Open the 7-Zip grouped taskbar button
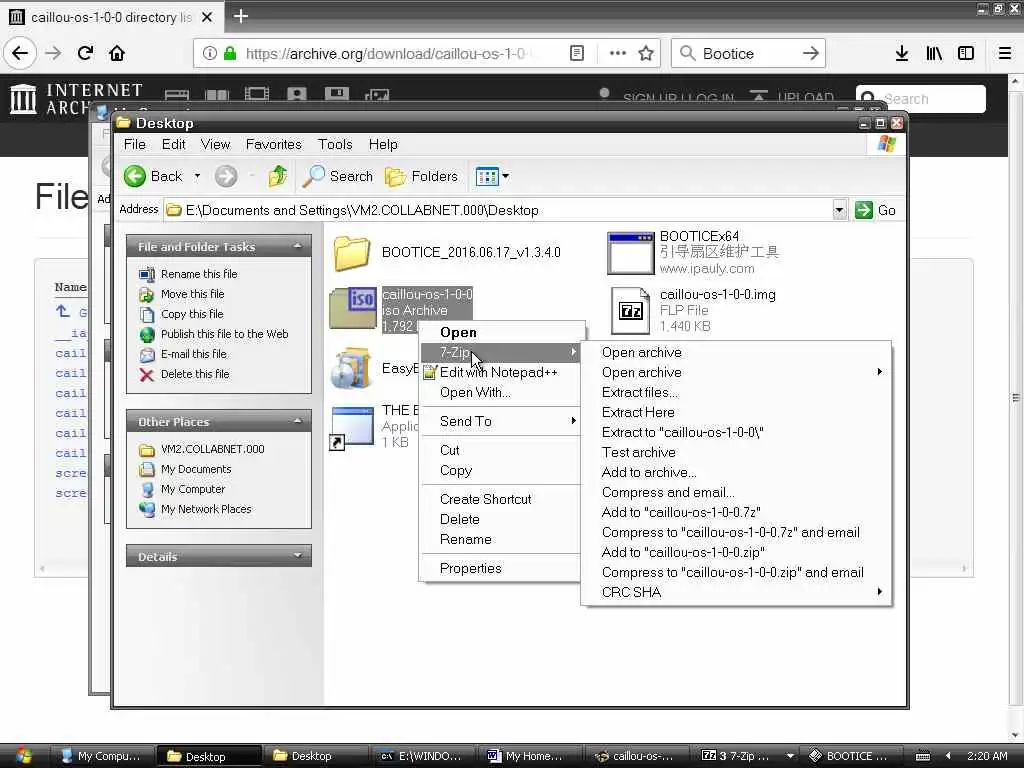Viewport: 1024px width, 768px height. coord(746,756)
